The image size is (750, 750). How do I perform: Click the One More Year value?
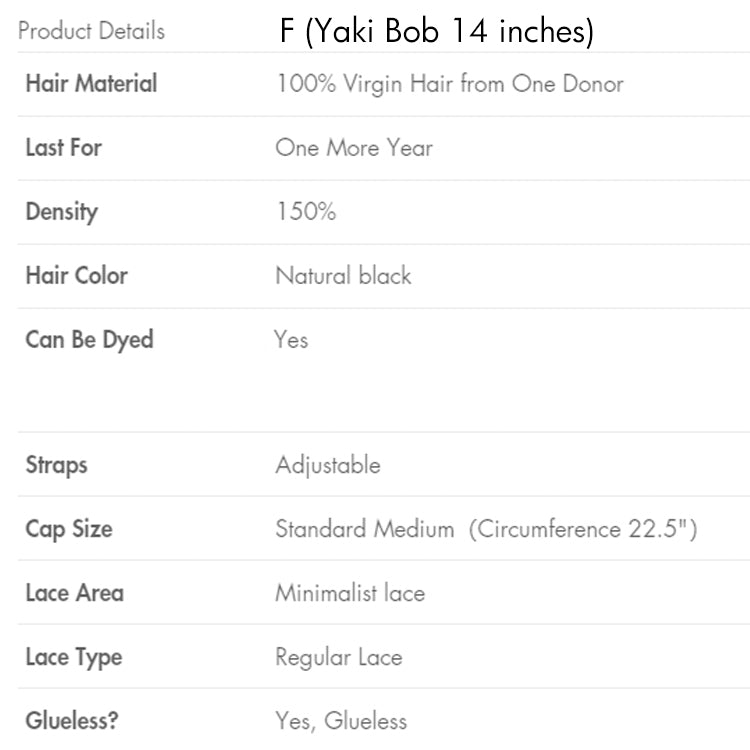(354, 148)
